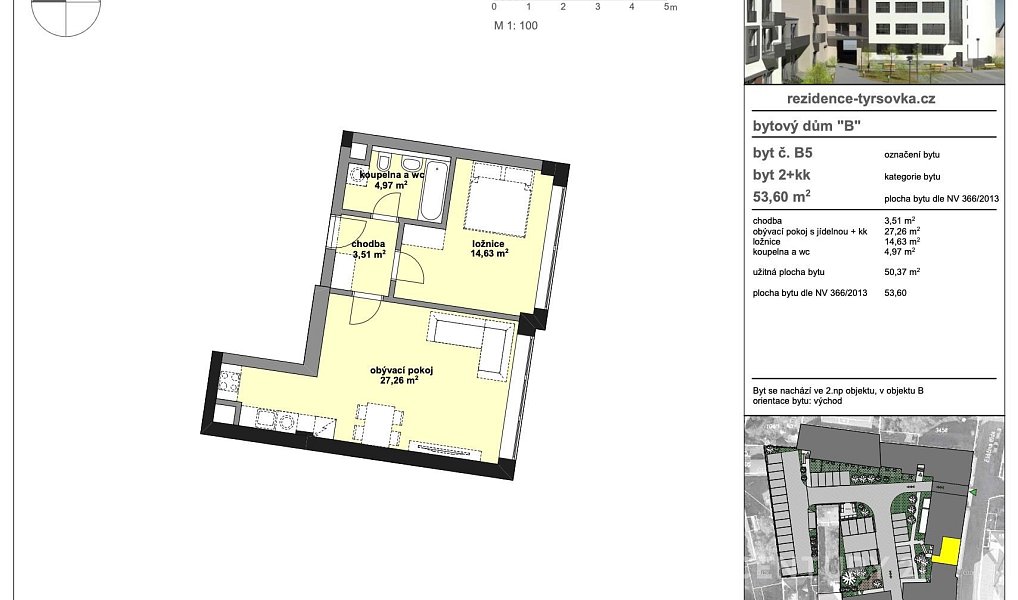Click the scale bar ruler
The height and width of the screenshot is (600, 1018).
[x=585, y=6]
